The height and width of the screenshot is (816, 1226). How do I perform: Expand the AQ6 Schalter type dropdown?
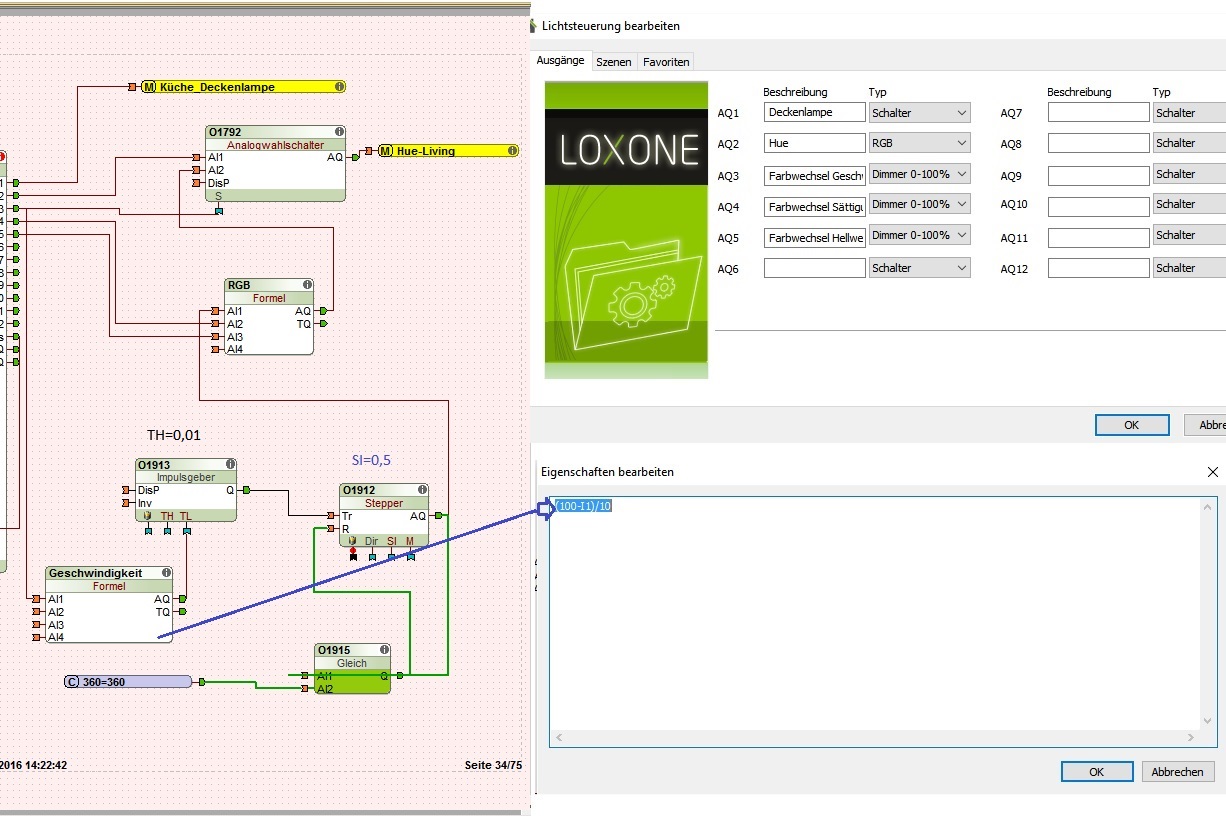point(919,268)
